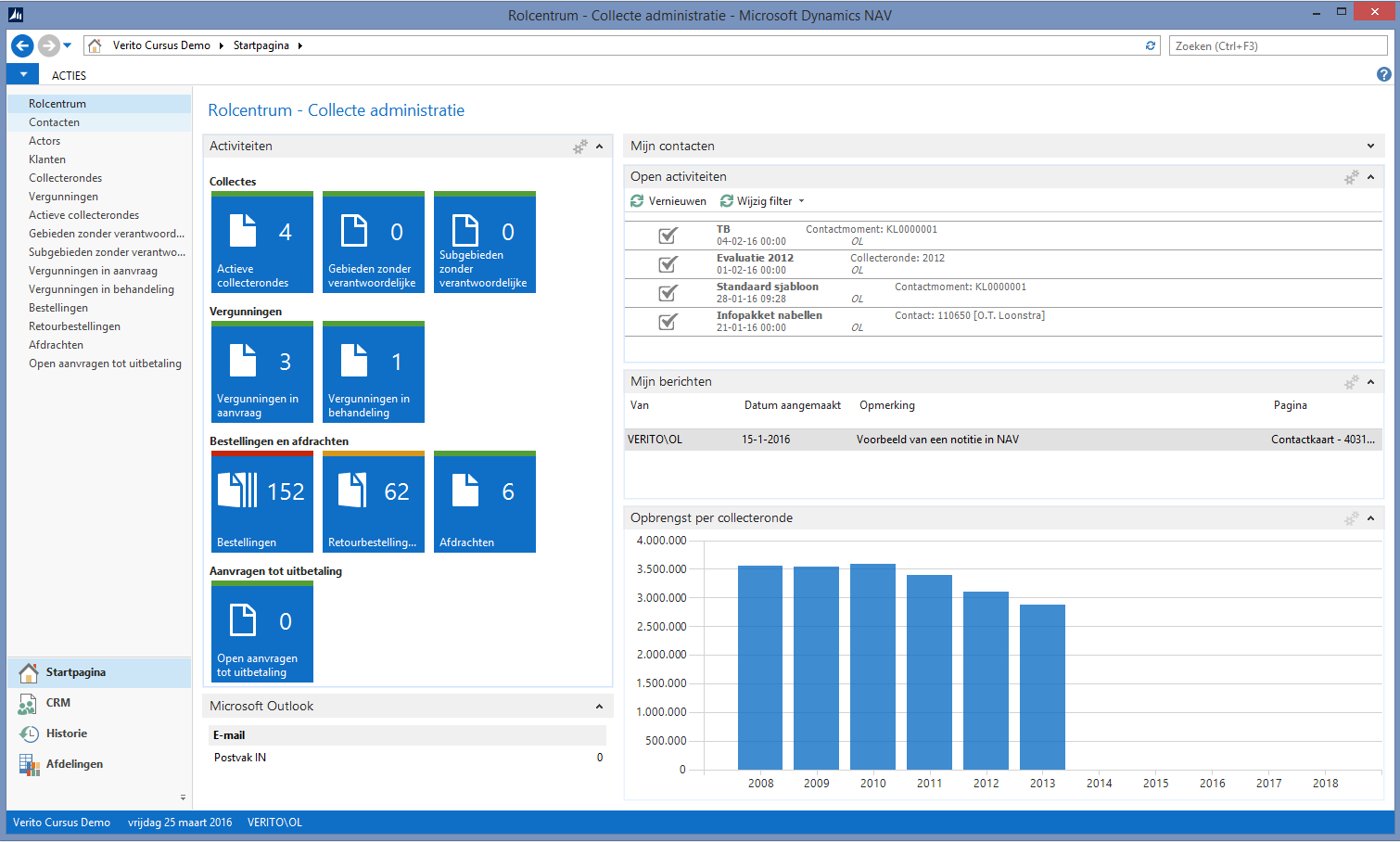This screenshot has height=842, width=1400.
Task: Open Afdrachten navigation link
Action: click(x=99, y=345)
